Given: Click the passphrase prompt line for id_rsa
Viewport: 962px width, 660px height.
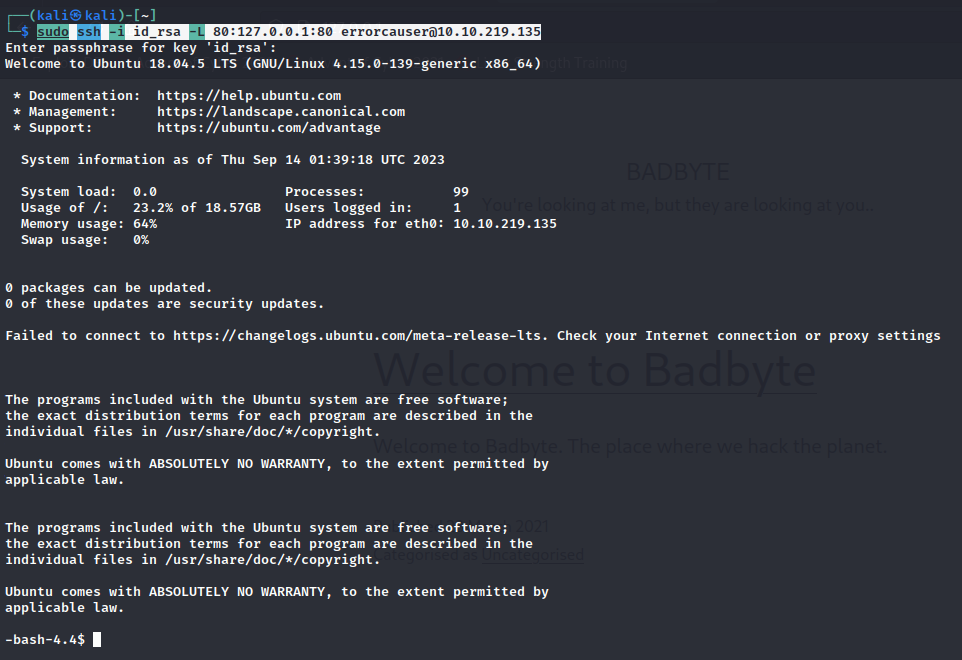Looking at the screenshot, I should tap(141, 48).
